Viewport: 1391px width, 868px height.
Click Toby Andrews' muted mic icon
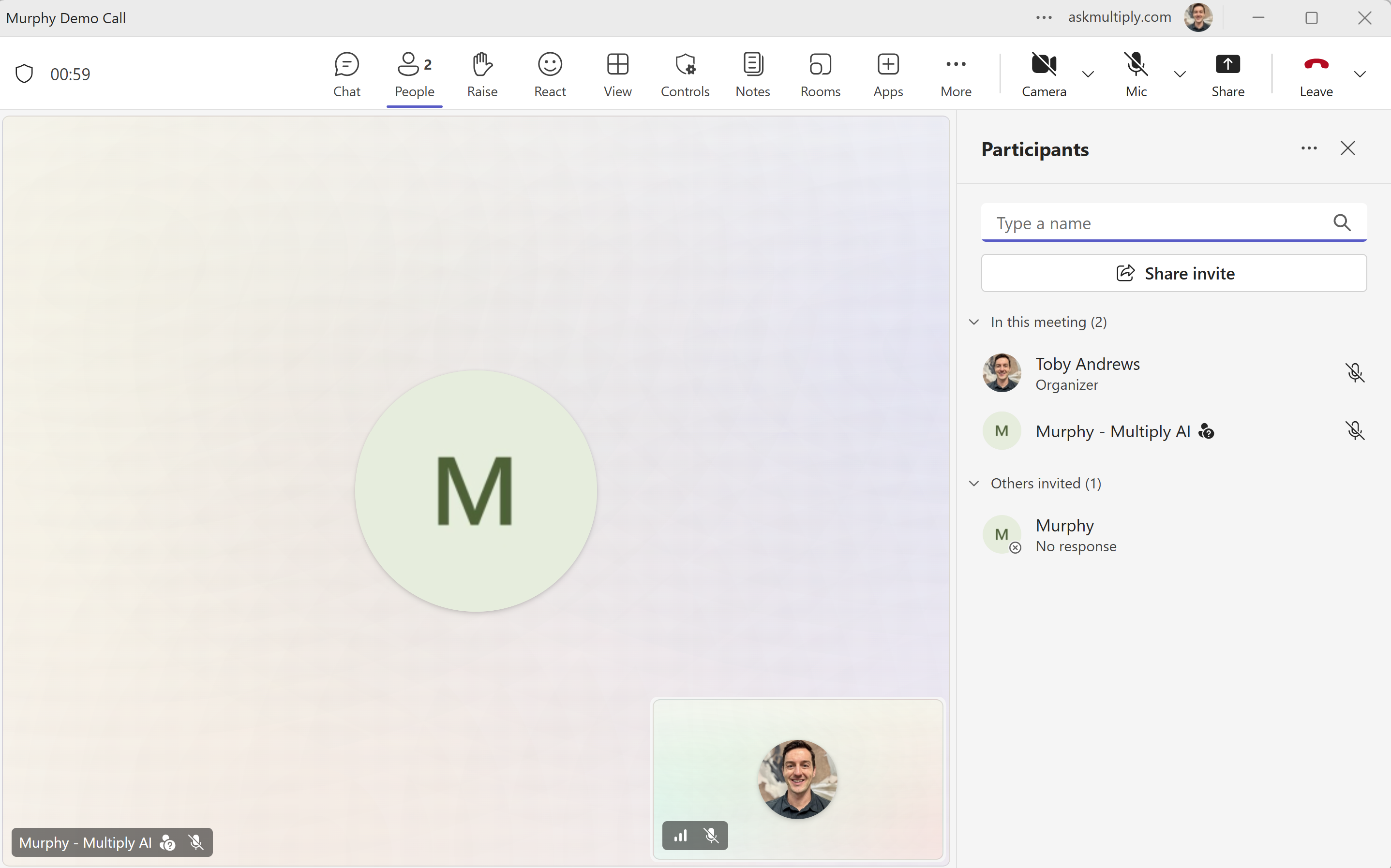tap(1354, 372)
